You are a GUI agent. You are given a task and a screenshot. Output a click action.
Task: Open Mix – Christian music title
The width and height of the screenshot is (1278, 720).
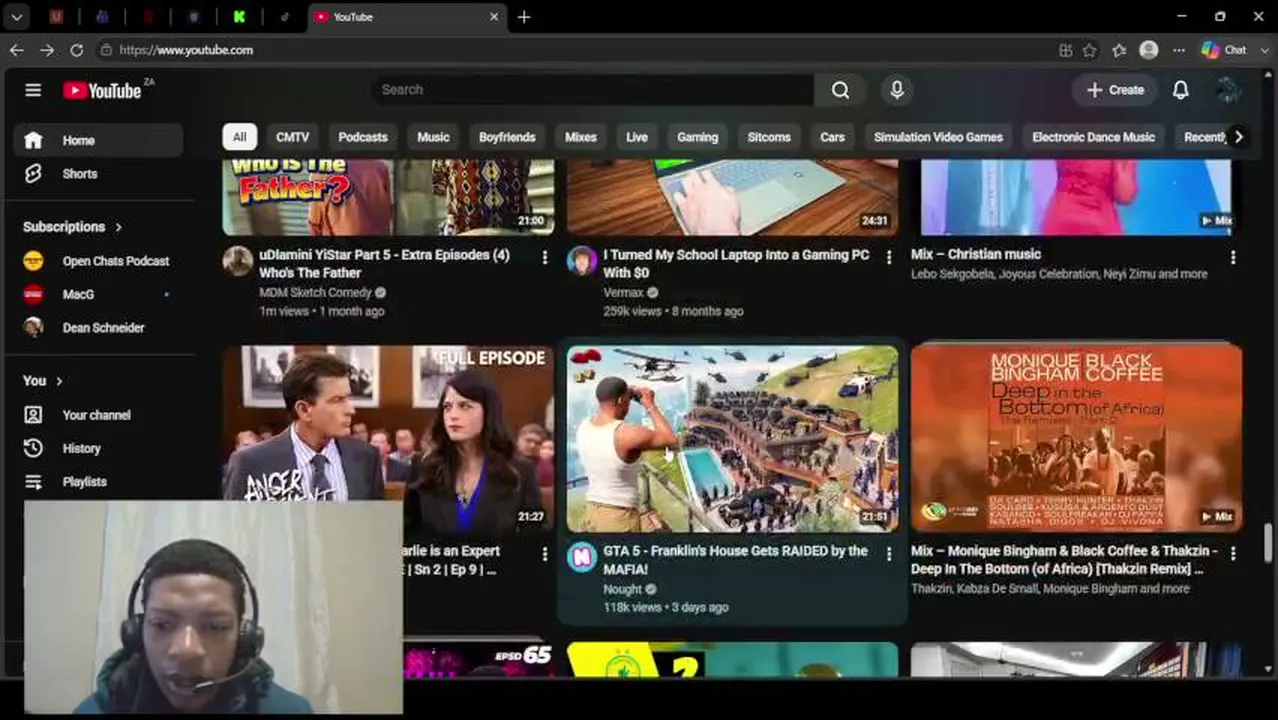pos(976,255)
